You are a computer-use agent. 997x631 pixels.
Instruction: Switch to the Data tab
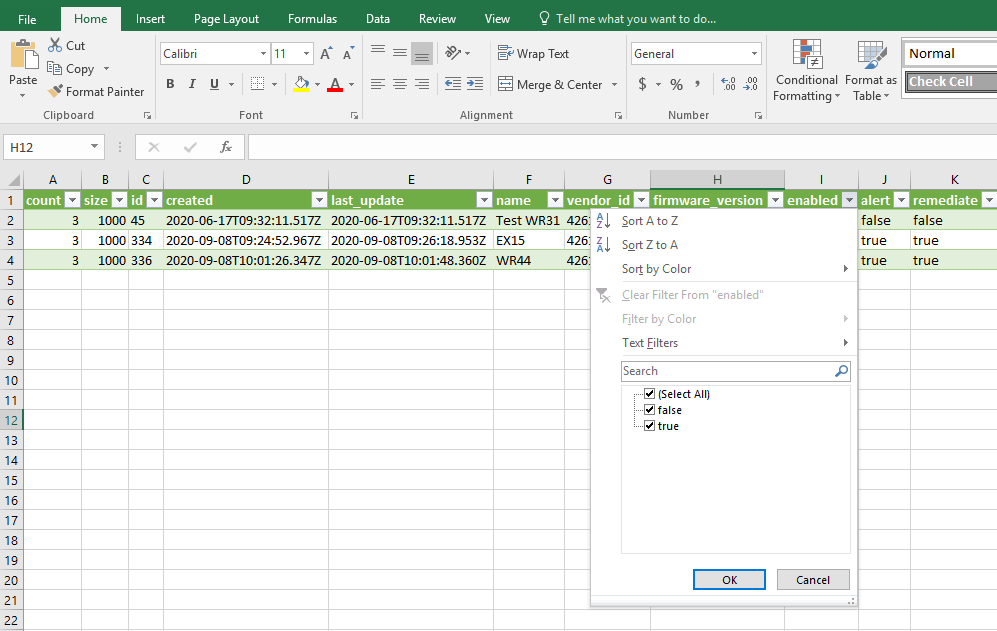[378, 19]
